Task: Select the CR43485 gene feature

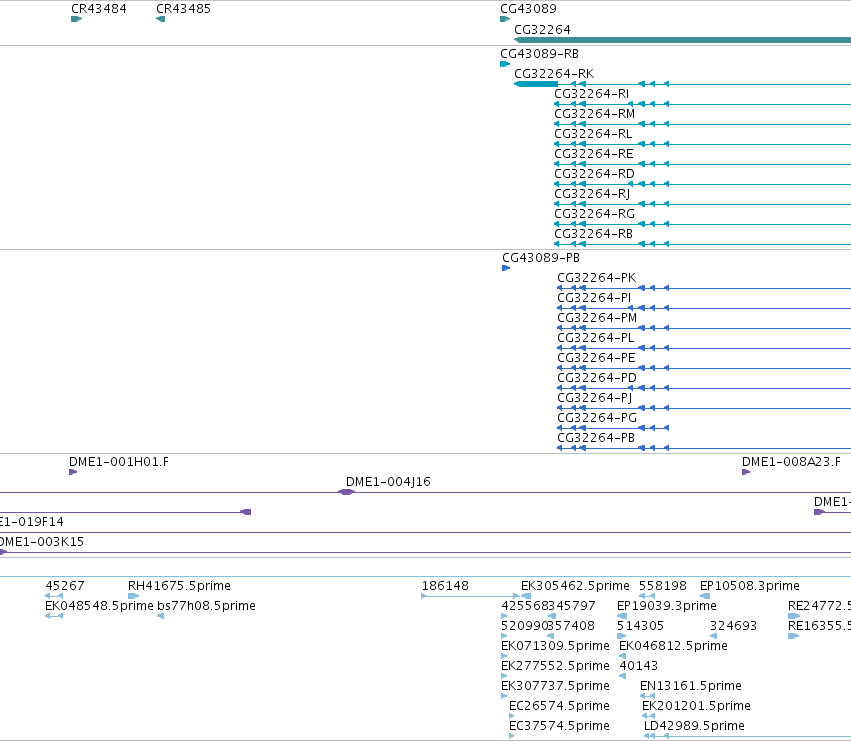Action: pyautogui.click(x=161, y=19)
